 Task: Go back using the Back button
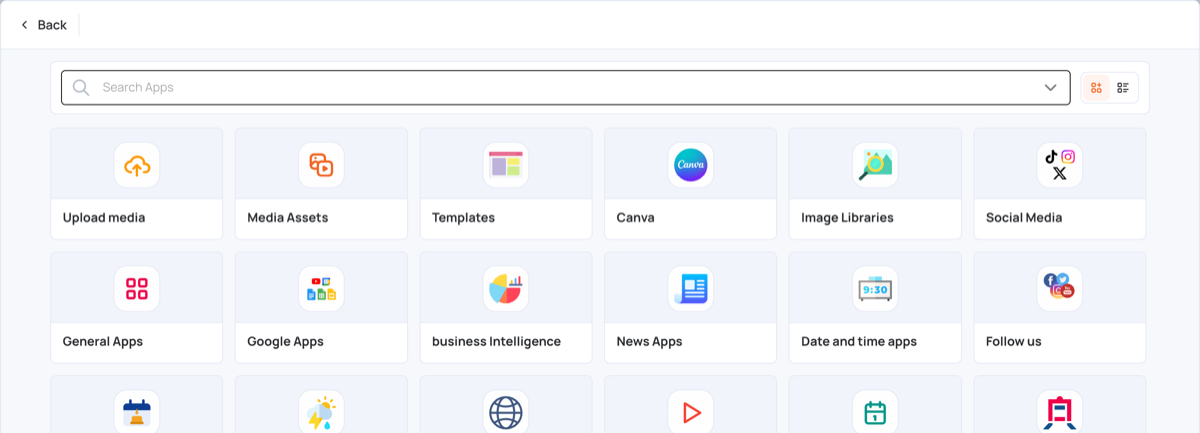point(43,25)
